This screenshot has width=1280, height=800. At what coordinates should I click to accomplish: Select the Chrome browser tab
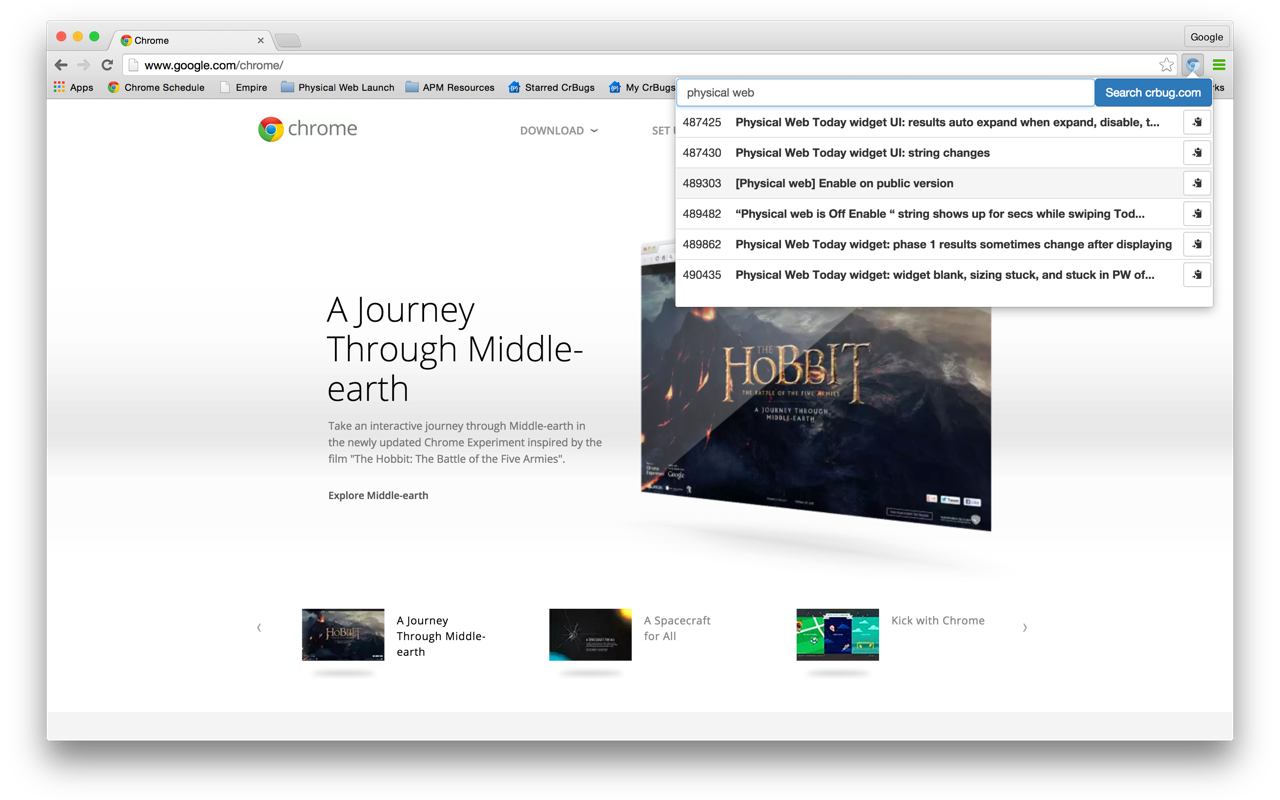pyautogui.click(x=190, y=40)
